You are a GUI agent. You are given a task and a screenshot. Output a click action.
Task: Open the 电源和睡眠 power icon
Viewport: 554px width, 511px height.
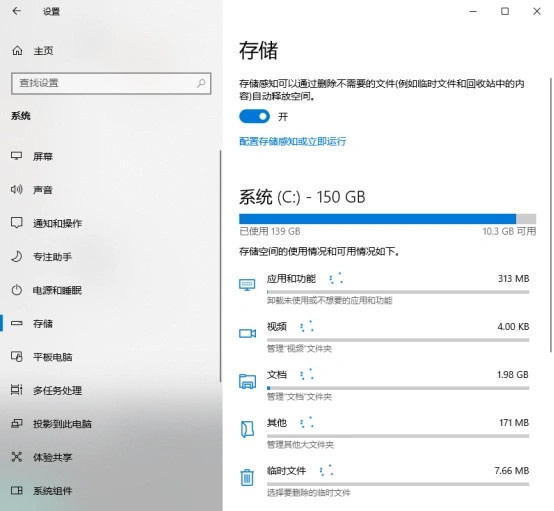[16, 290]
